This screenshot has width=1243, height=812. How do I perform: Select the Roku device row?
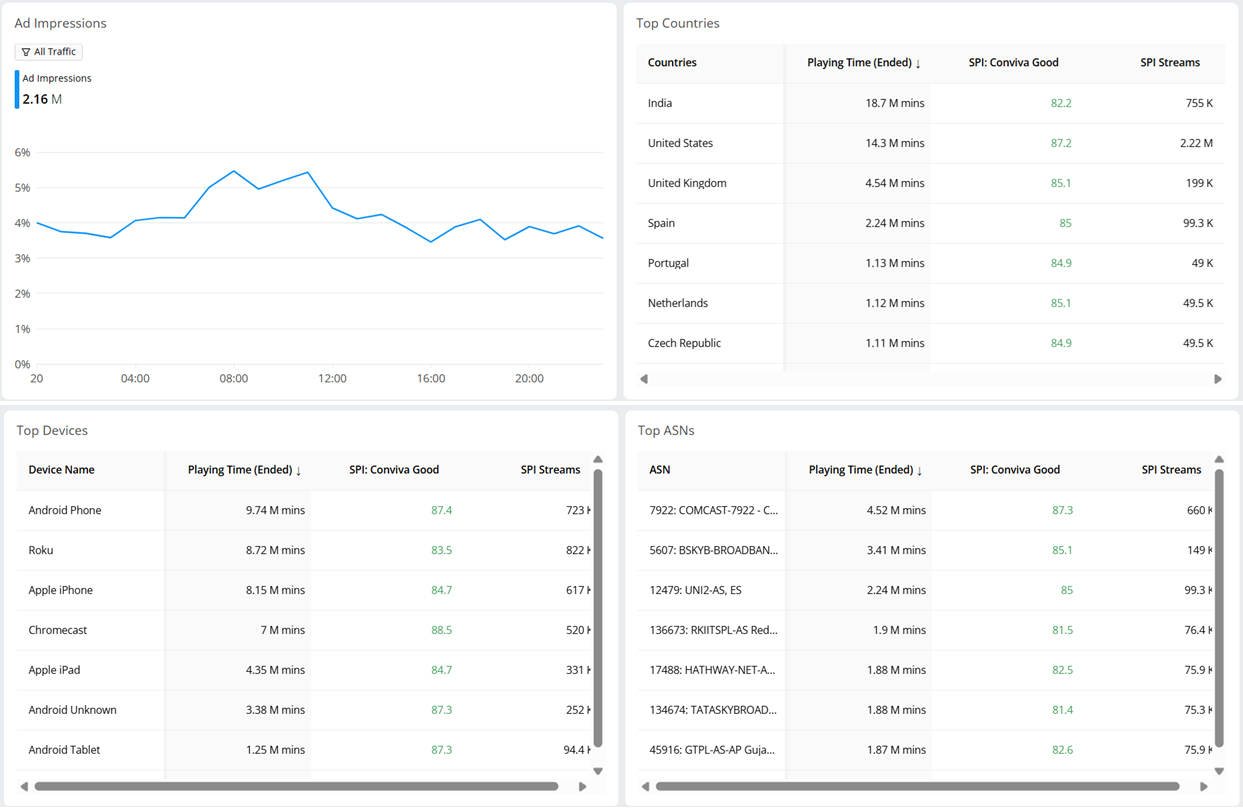(41, 550)
